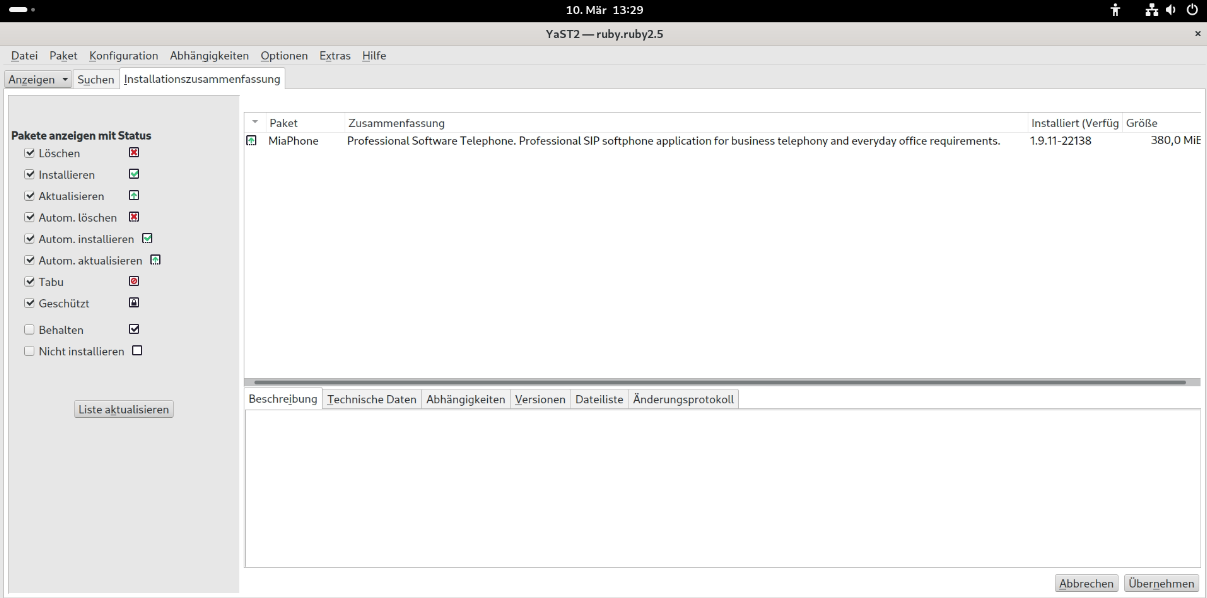Viewport: 1207px width, 598px height.
Task: Toggle the Aktualisieren checkbox
Action: pos(29,196)
